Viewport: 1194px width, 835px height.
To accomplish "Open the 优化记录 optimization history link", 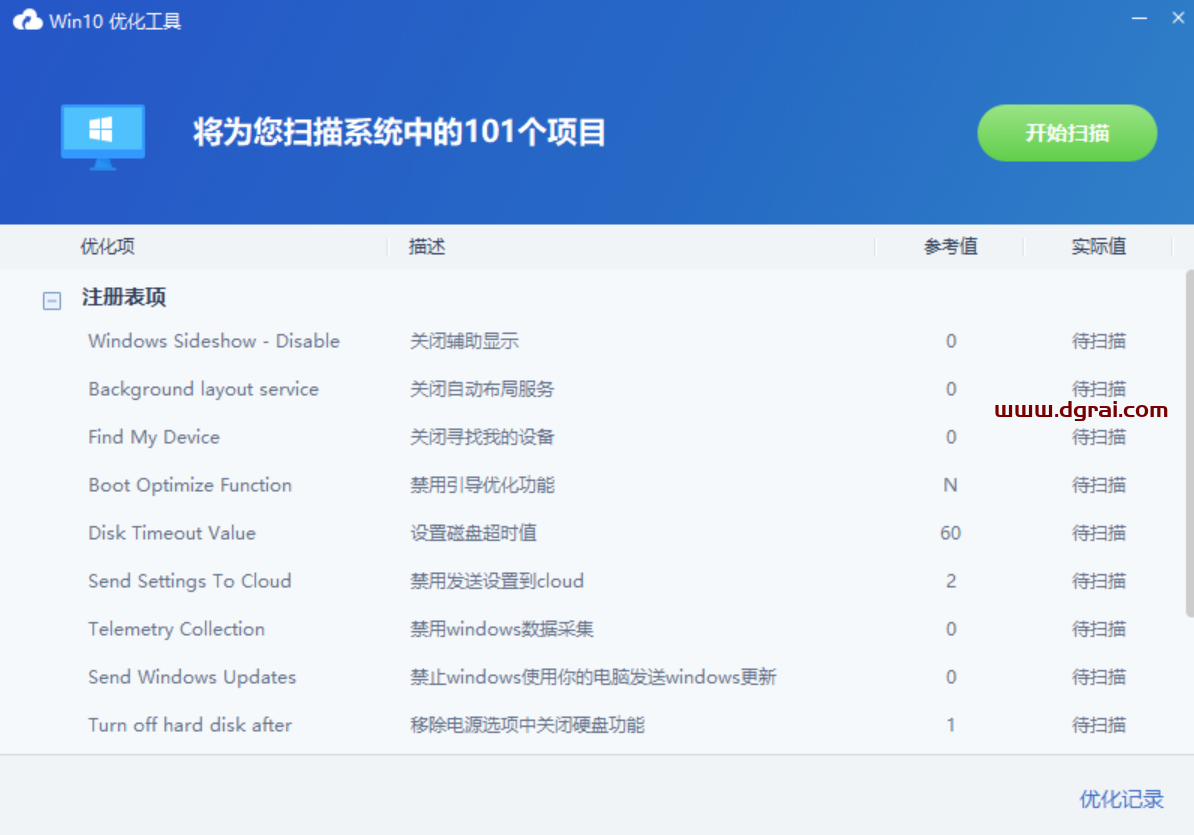I will click(x=1121, y=799).
